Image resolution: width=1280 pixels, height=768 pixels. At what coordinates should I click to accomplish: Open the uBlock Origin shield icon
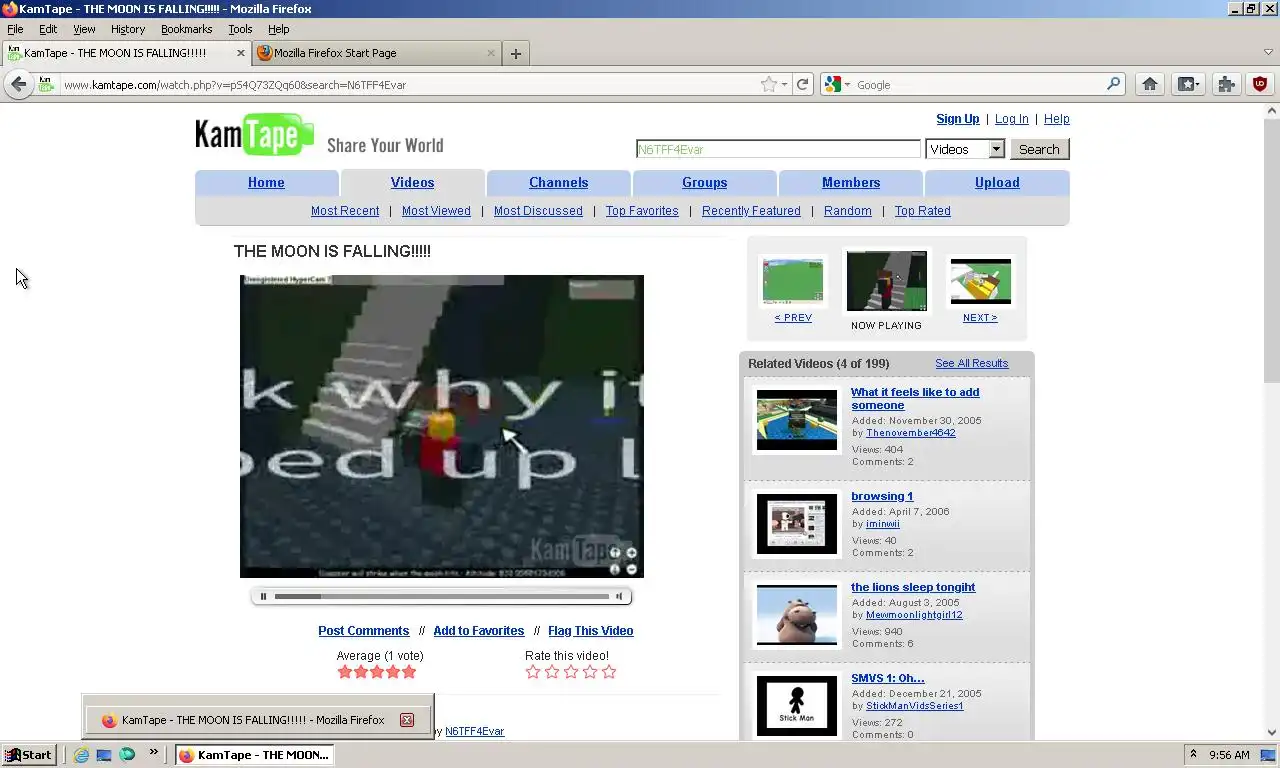tap(1260, 85)
